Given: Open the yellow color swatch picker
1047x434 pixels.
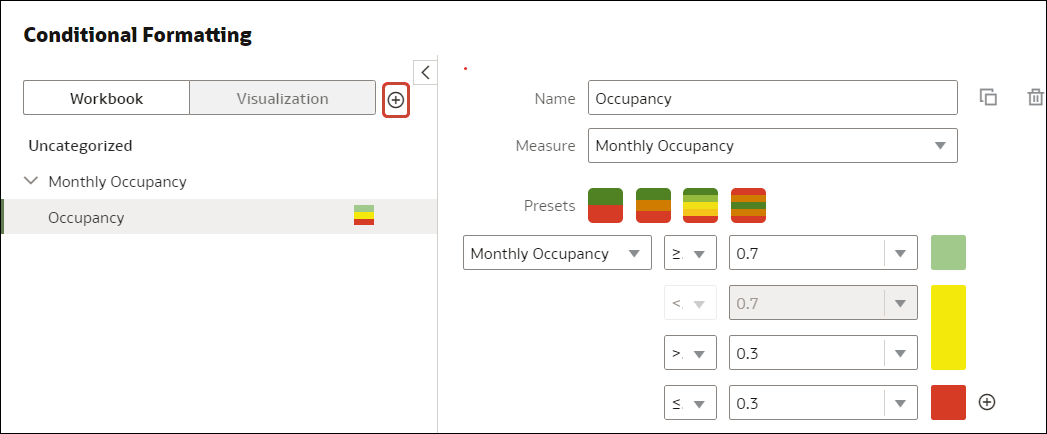Looking at the screenshot, I should (x=948, y=327).
